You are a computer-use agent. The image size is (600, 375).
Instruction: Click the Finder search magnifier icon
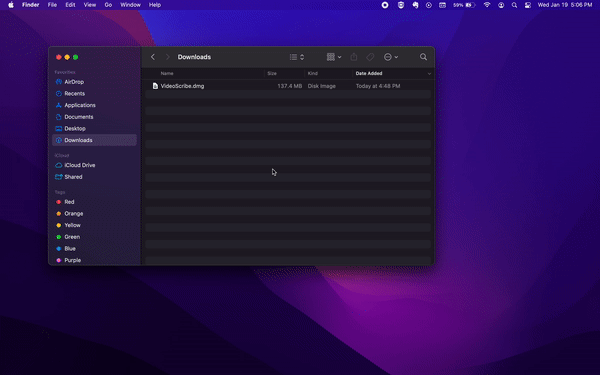click(x=423, y=57)
